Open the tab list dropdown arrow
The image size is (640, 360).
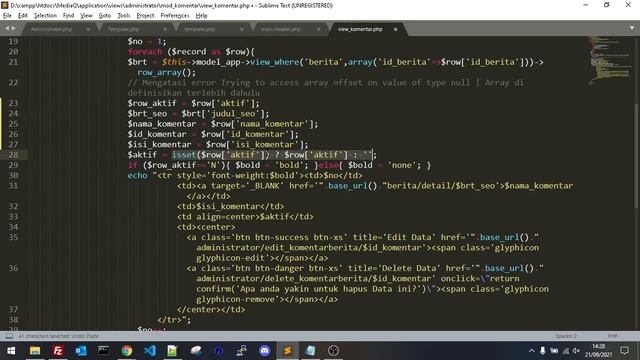632,28
